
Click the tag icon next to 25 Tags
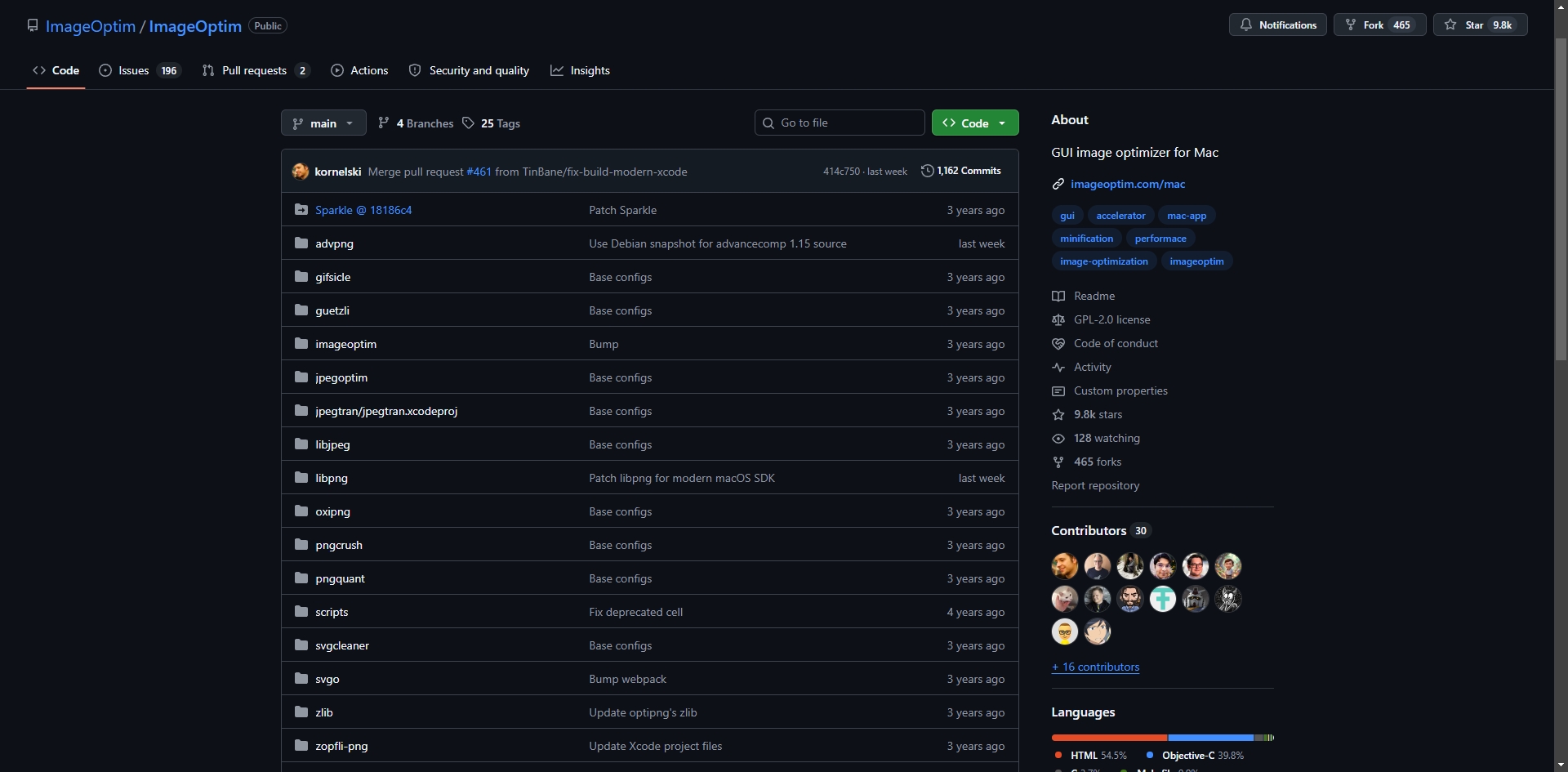point(468,123)
